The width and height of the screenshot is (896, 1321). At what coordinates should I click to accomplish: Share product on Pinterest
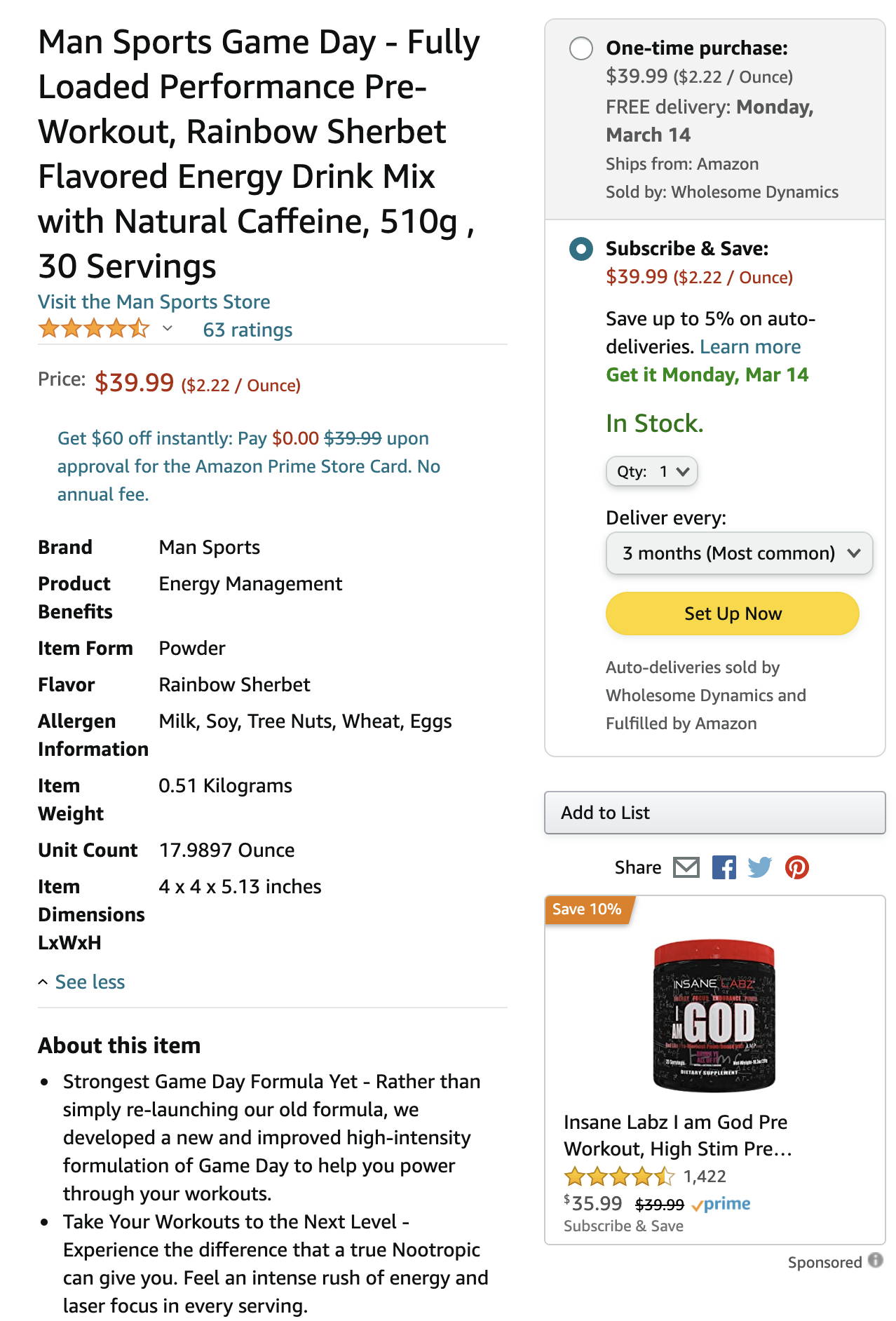(x=796, y=867)
